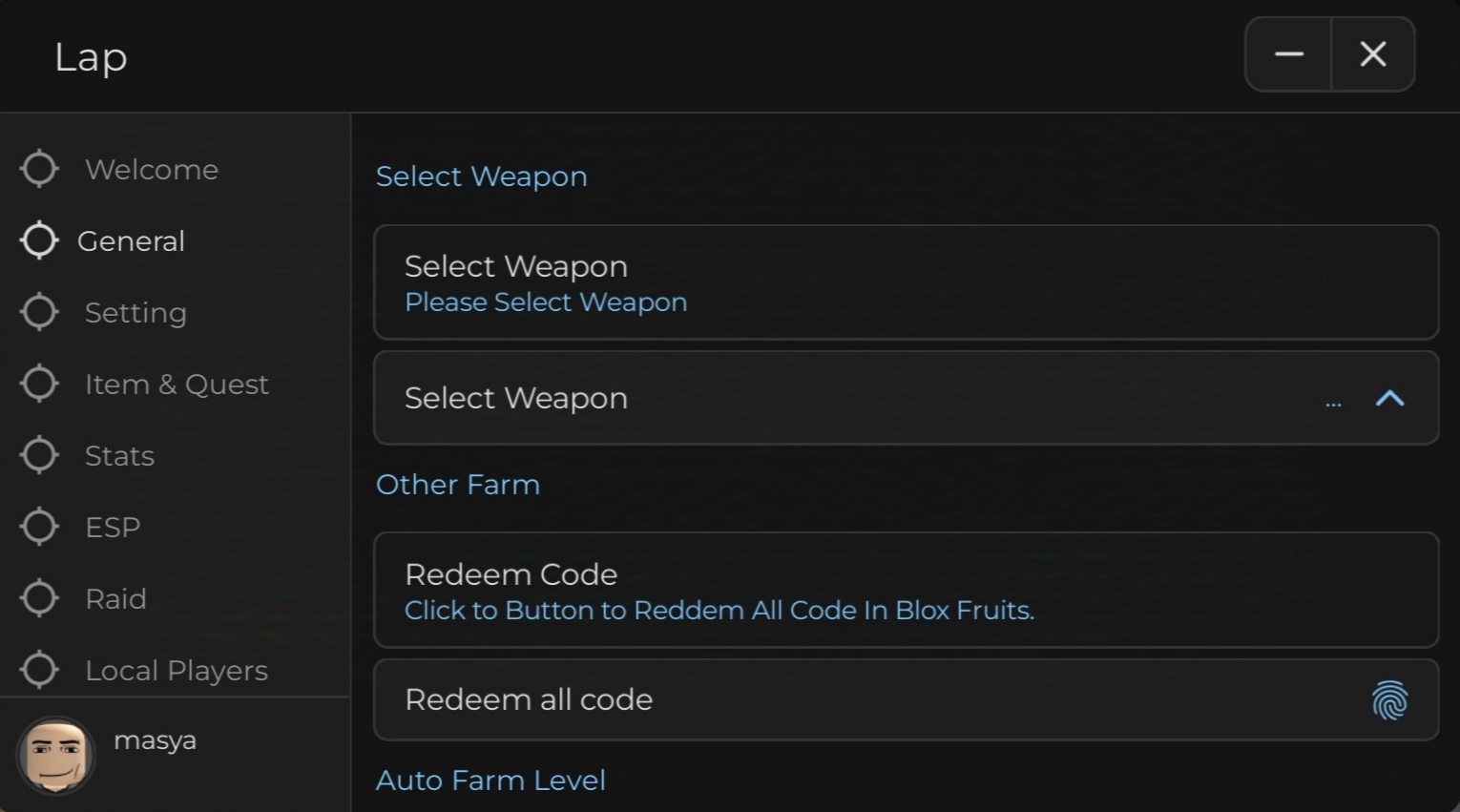This screenshot has width=1460, height=812.
Task: Collapse the Select Weapon dropdown chevron
Action: point(1390,399)
